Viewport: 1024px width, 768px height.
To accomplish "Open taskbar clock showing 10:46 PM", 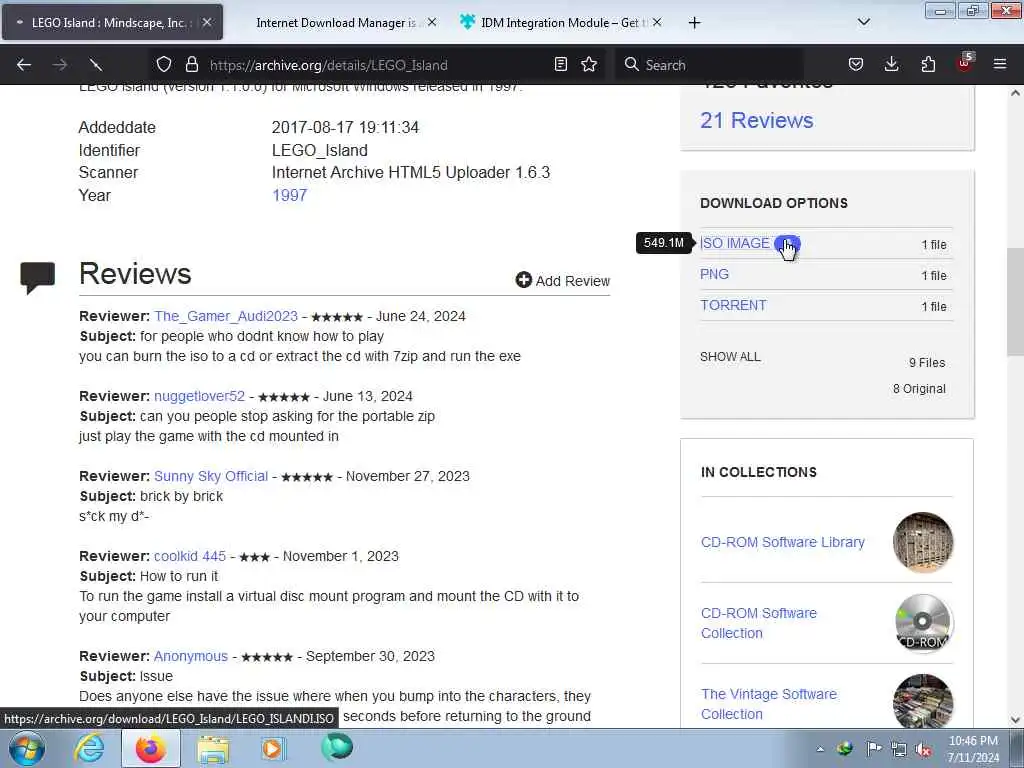I will (973, 749).
